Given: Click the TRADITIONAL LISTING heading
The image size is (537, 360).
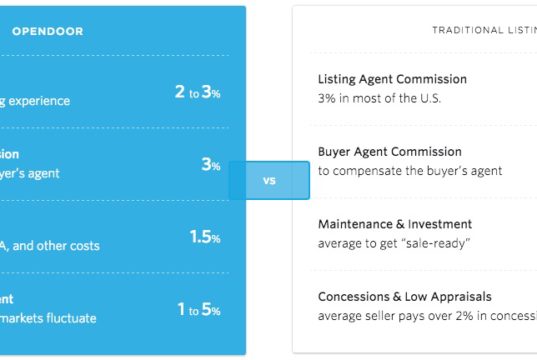Looking at the screenshot, I should [x=484, y=30].
